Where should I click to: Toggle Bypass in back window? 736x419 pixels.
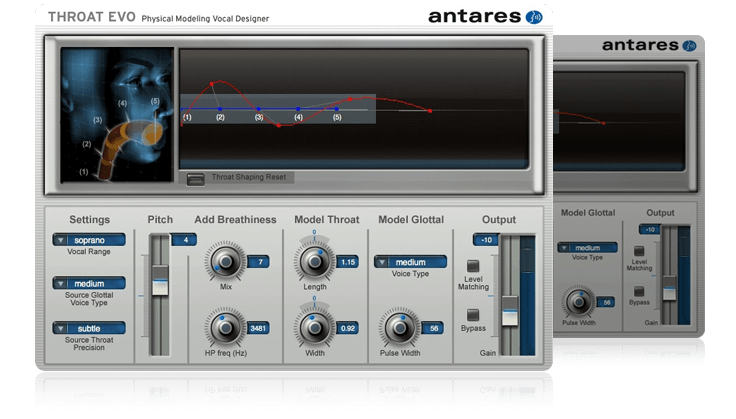[639, 291]
